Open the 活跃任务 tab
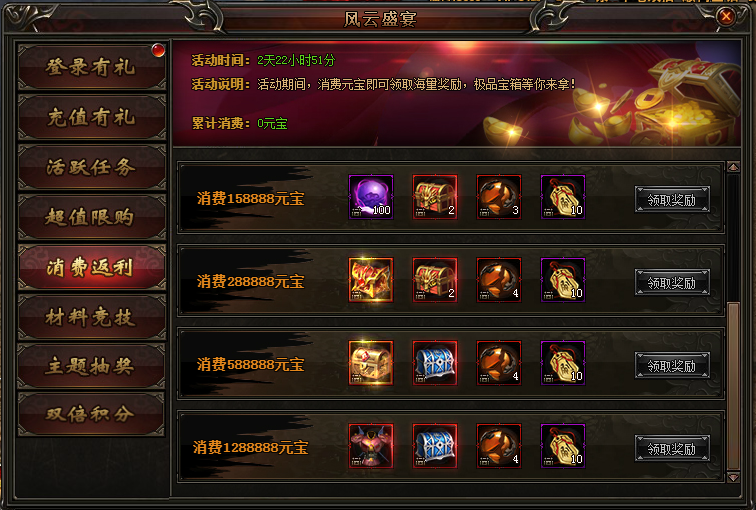 click(x=91, y=167)
